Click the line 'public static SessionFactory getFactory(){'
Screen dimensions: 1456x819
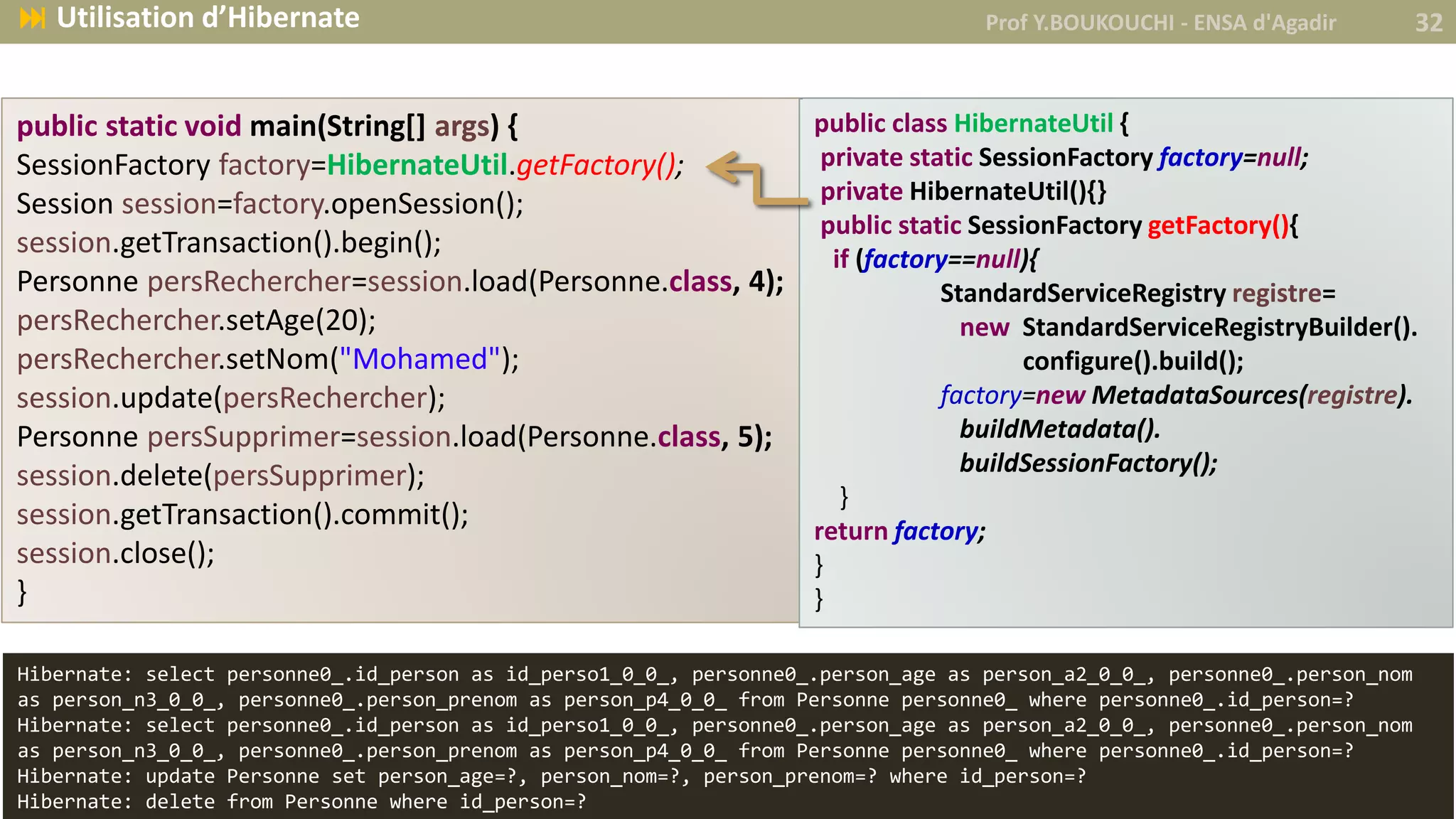(x=1059, y=226)
